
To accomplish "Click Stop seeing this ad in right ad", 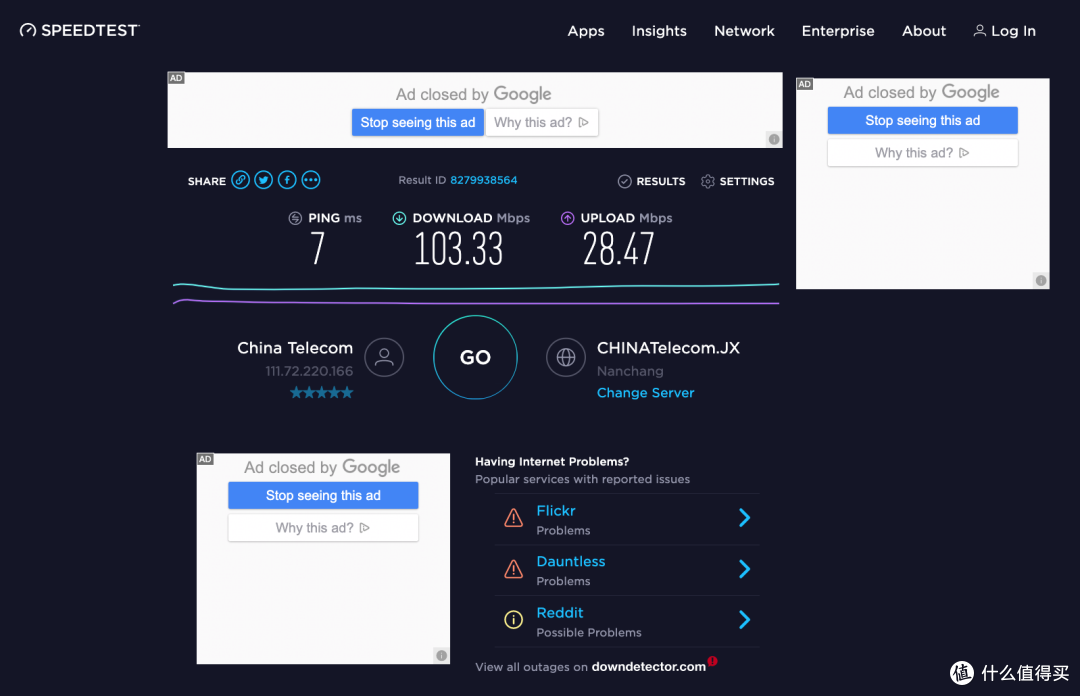I will tap(922, 121).
